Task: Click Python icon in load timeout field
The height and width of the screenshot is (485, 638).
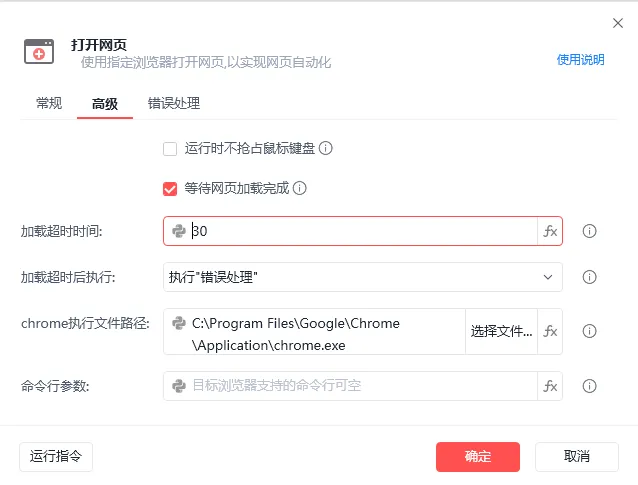Action: [179, 231]
